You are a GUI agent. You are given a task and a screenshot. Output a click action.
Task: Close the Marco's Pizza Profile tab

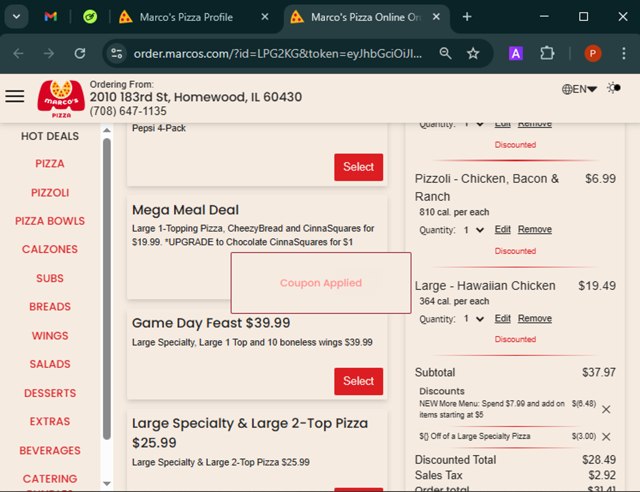[x=265, y=17]
